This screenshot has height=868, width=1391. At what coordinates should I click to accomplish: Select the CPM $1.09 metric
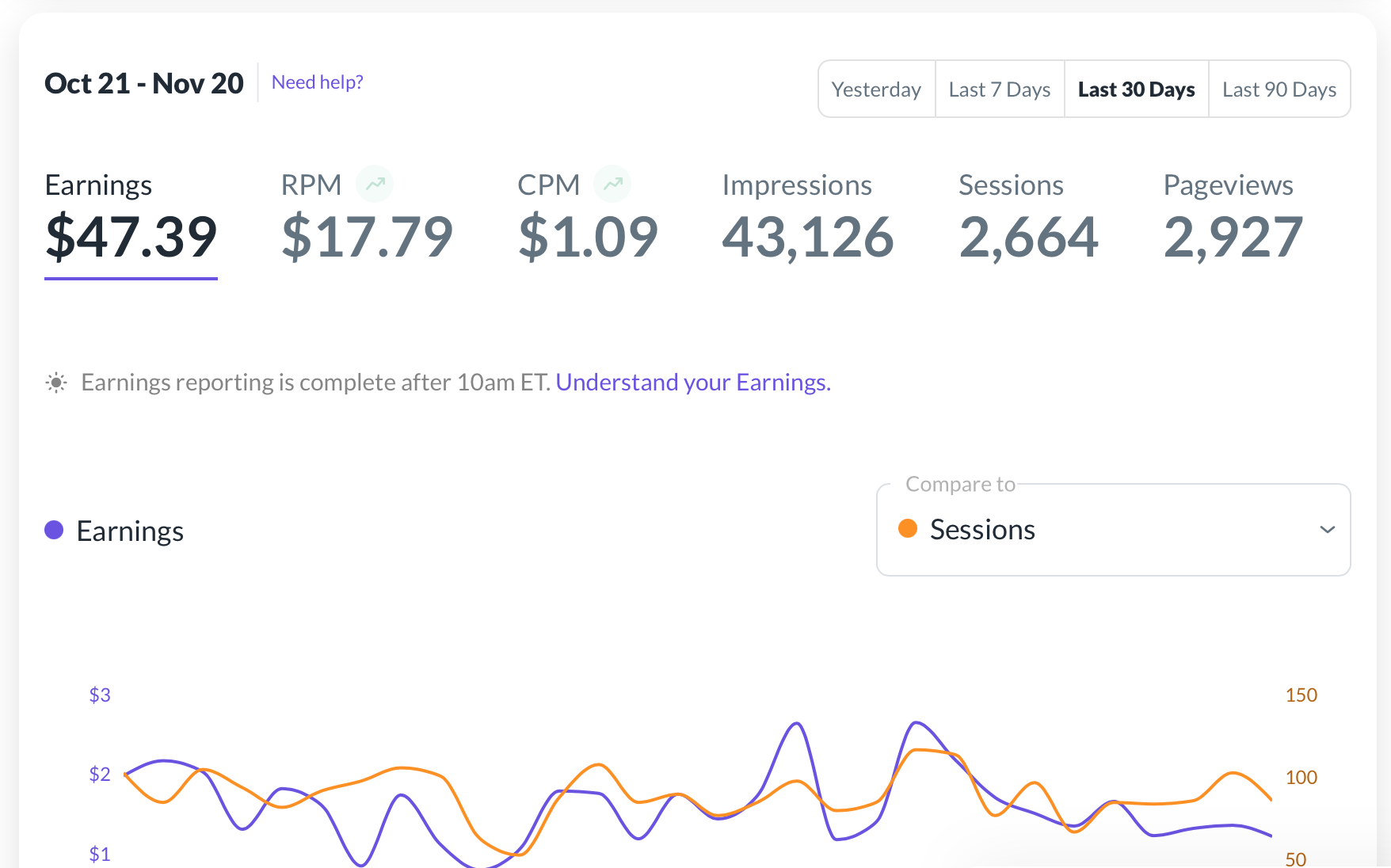click(587, 218)
